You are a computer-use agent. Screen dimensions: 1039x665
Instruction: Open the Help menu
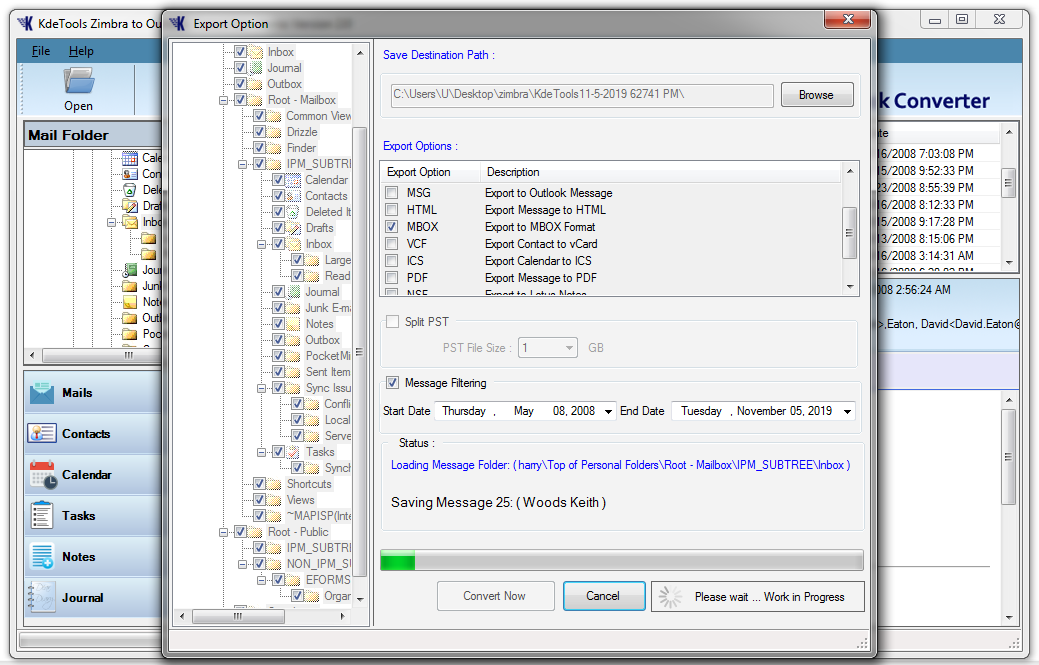point(81,51)
